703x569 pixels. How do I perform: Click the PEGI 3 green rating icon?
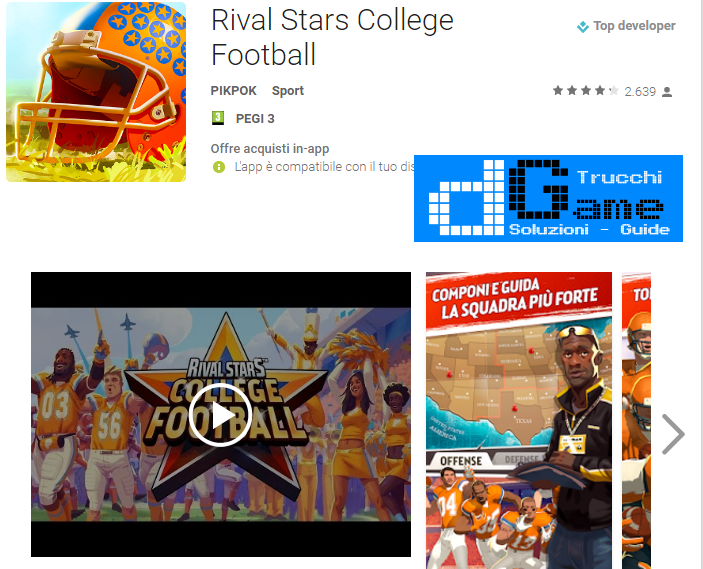[218, 118]
